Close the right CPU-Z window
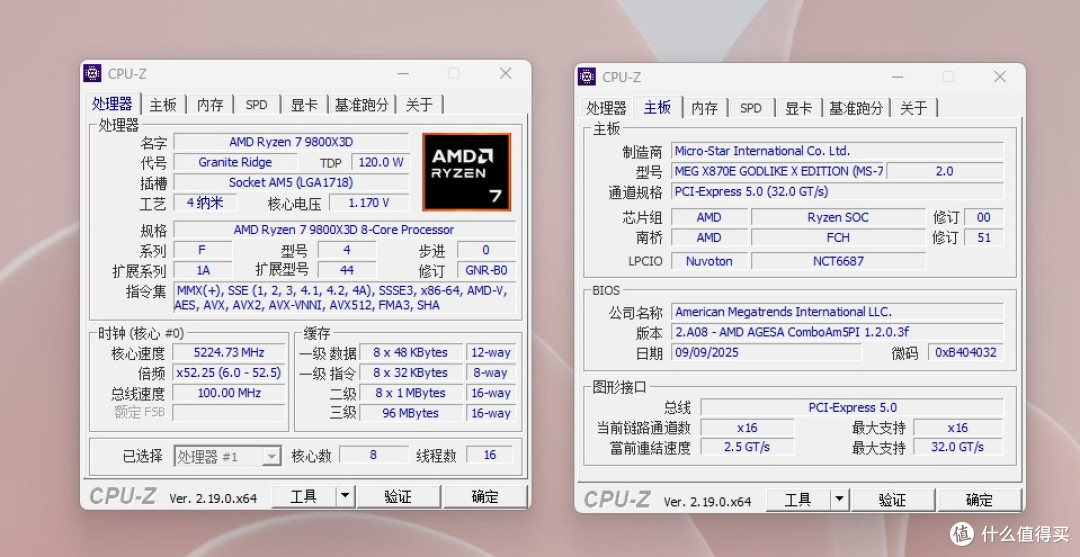The width and height of the screenshot is (1080, 557). [x=1000, y=77]
